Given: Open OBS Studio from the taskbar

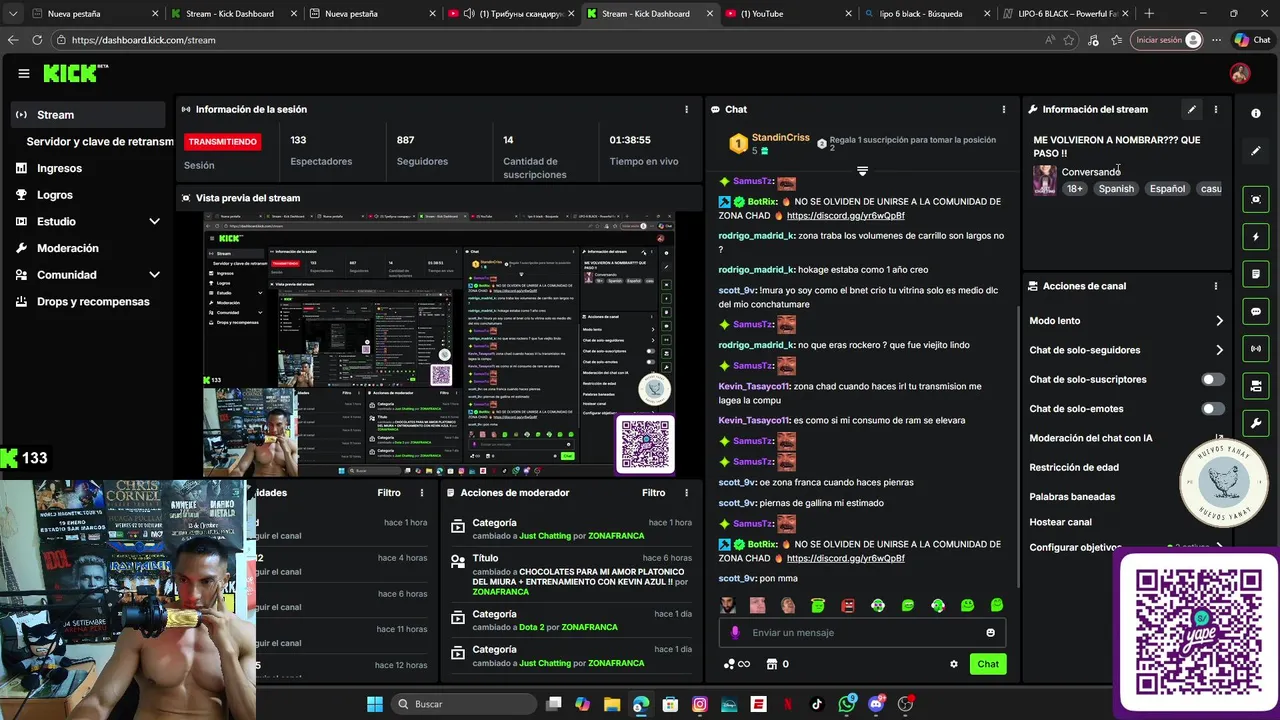Looking at the screenshot, I should pos(906,704).
